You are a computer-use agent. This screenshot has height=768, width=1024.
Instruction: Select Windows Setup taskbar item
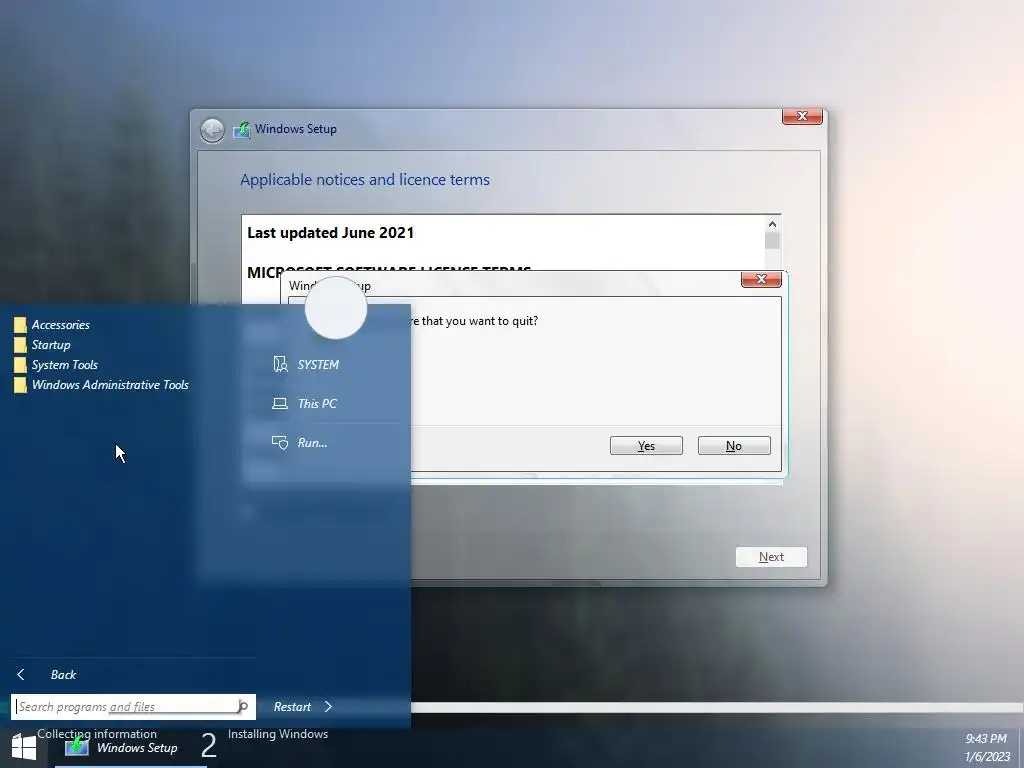pyautogui.click(x=131, y=748)
